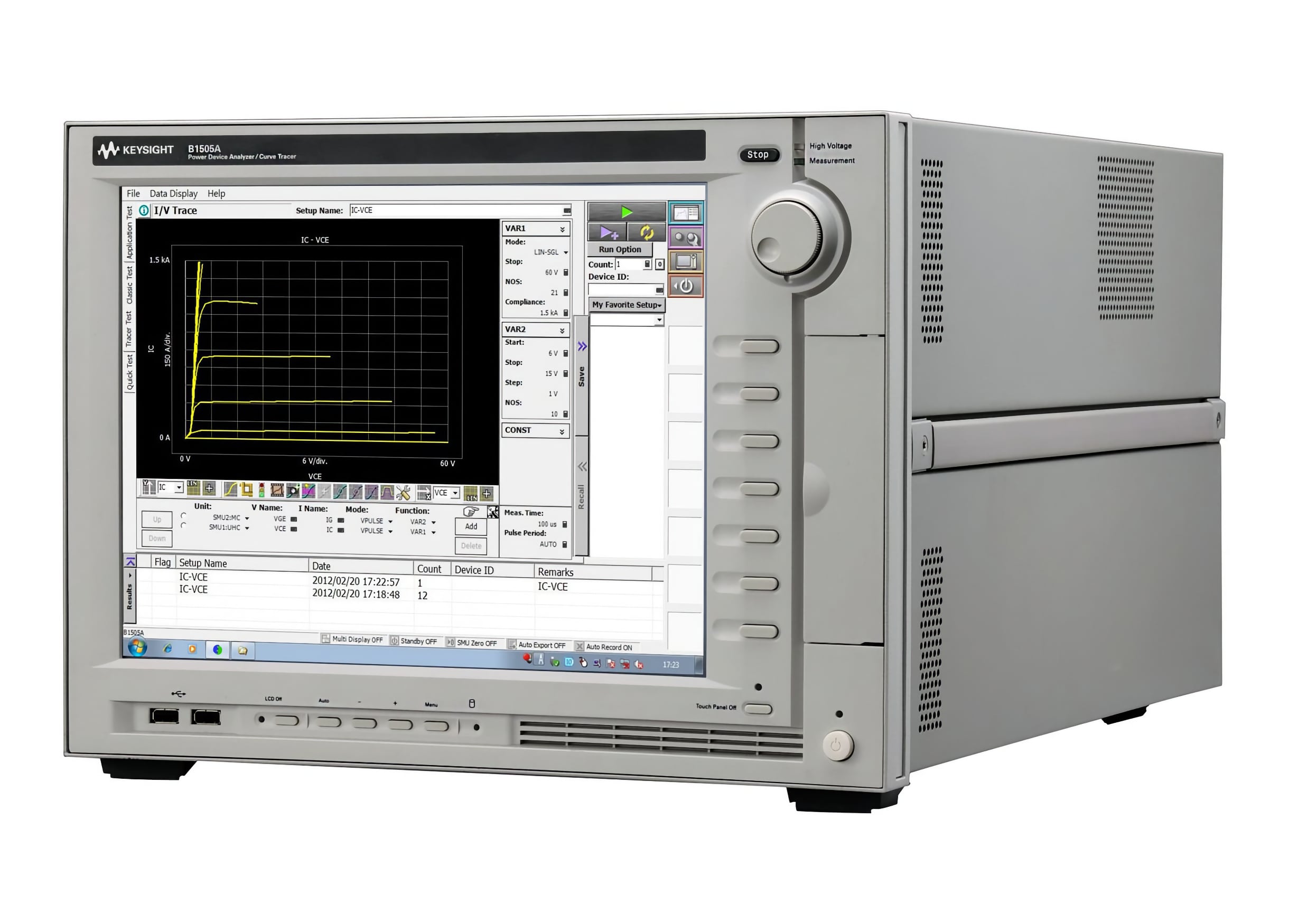
Task: Switch to the Quick Test tab
Action: (129, 373)
